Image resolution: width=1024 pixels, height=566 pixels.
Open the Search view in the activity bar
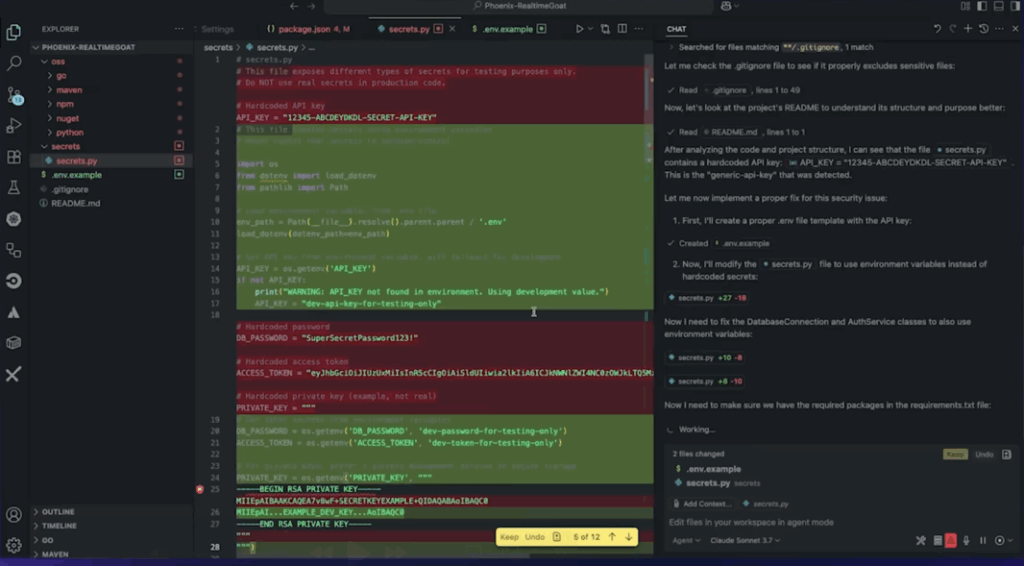coord(14,63)
